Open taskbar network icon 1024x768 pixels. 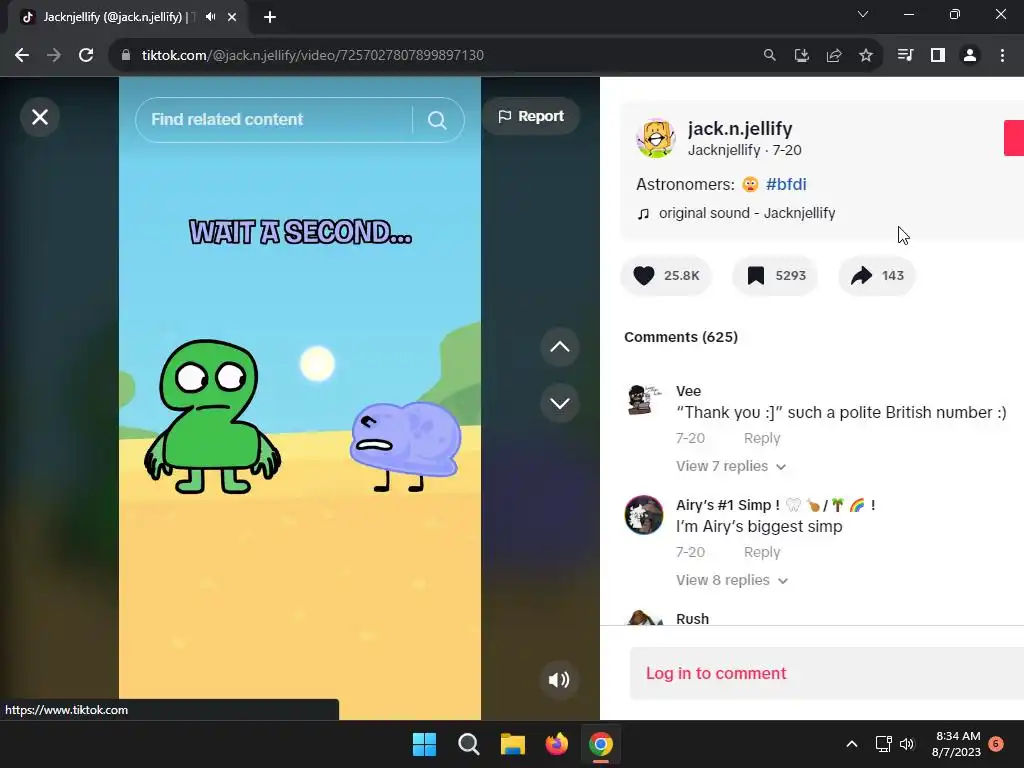(x=883, y=744)
